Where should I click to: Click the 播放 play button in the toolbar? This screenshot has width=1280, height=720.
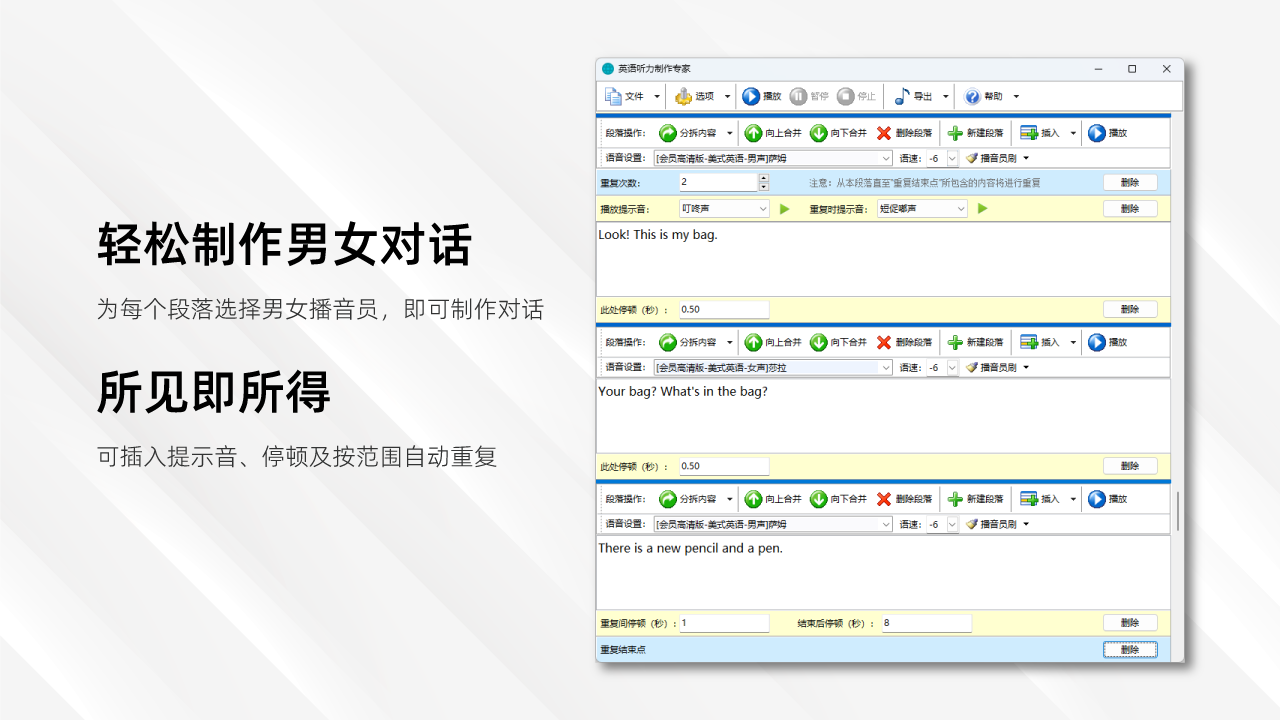click(x=763, y=96)
